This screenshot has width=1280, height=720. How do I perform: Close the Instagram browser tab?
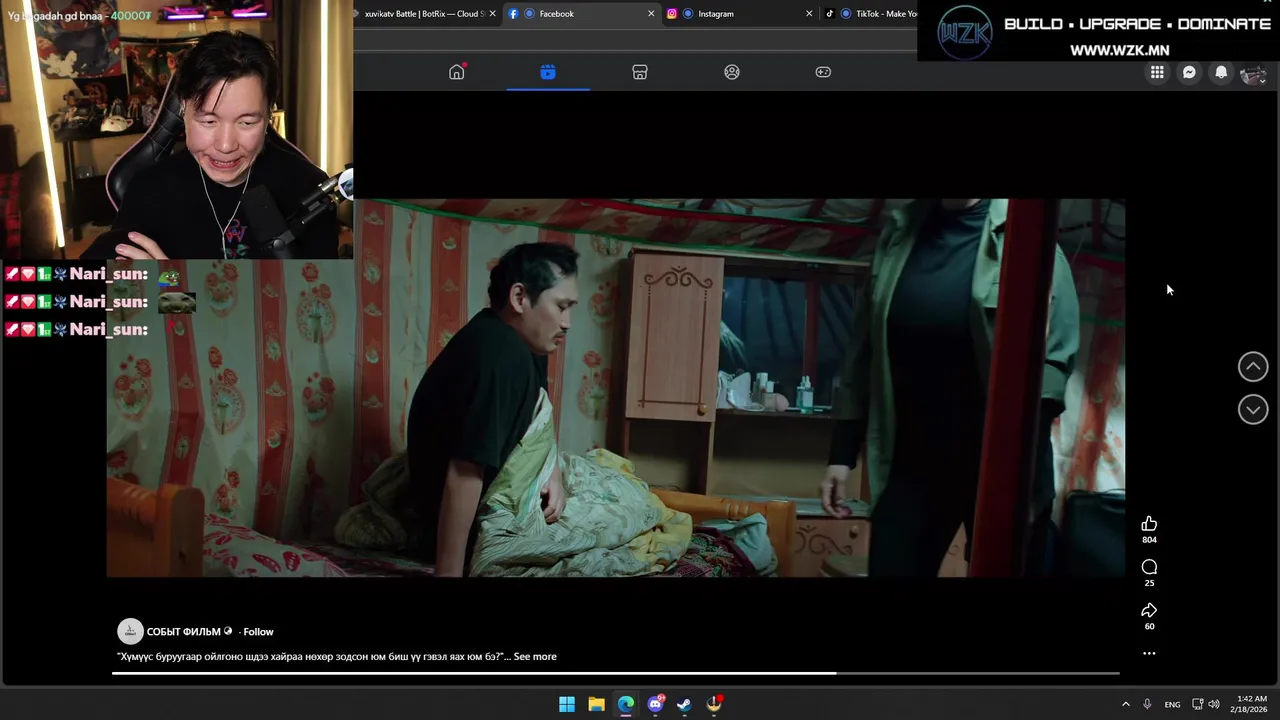(x=809, y=14)
